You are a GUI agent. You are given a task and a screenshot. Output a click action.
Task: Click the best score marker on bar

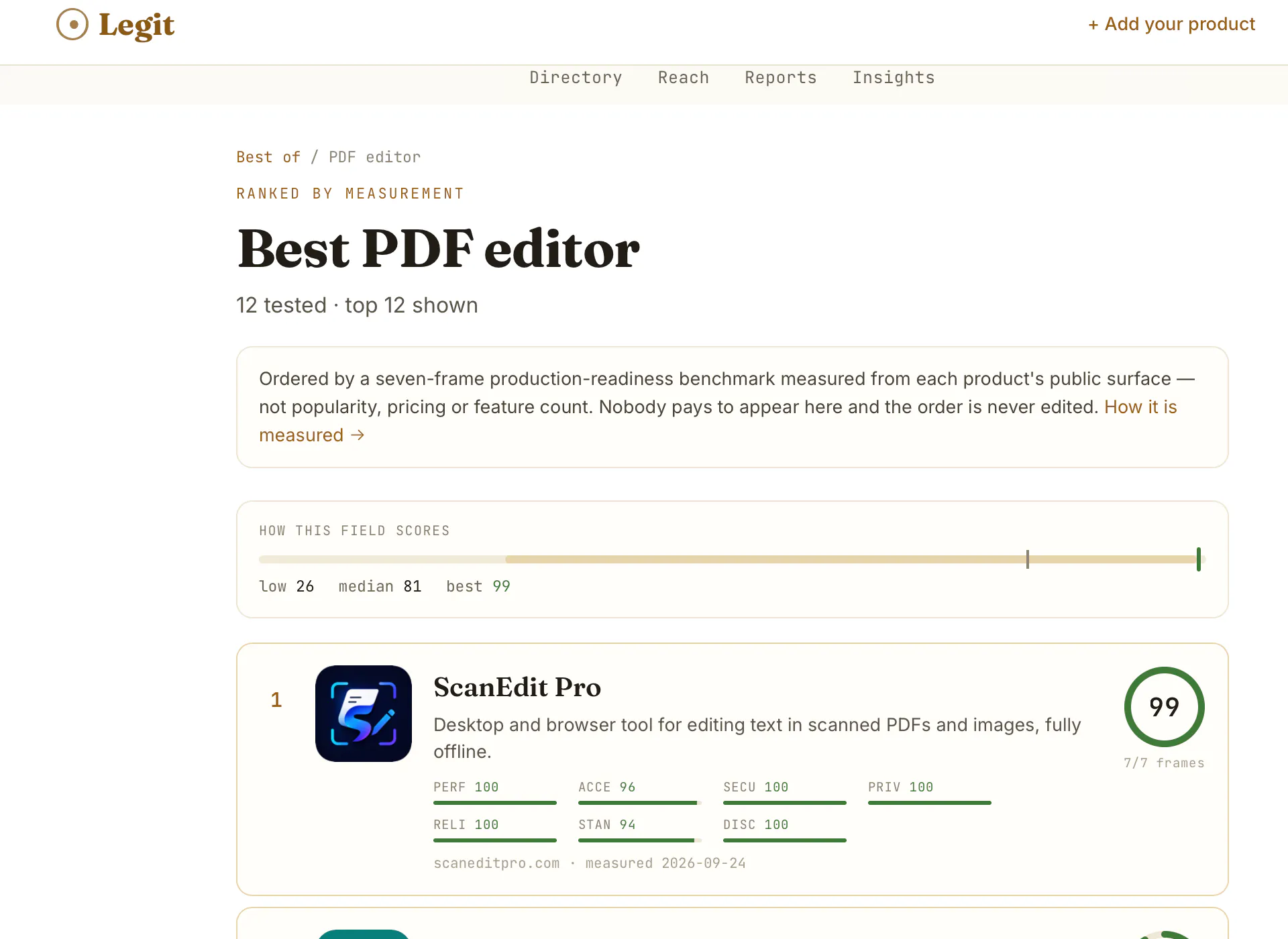1199,559
